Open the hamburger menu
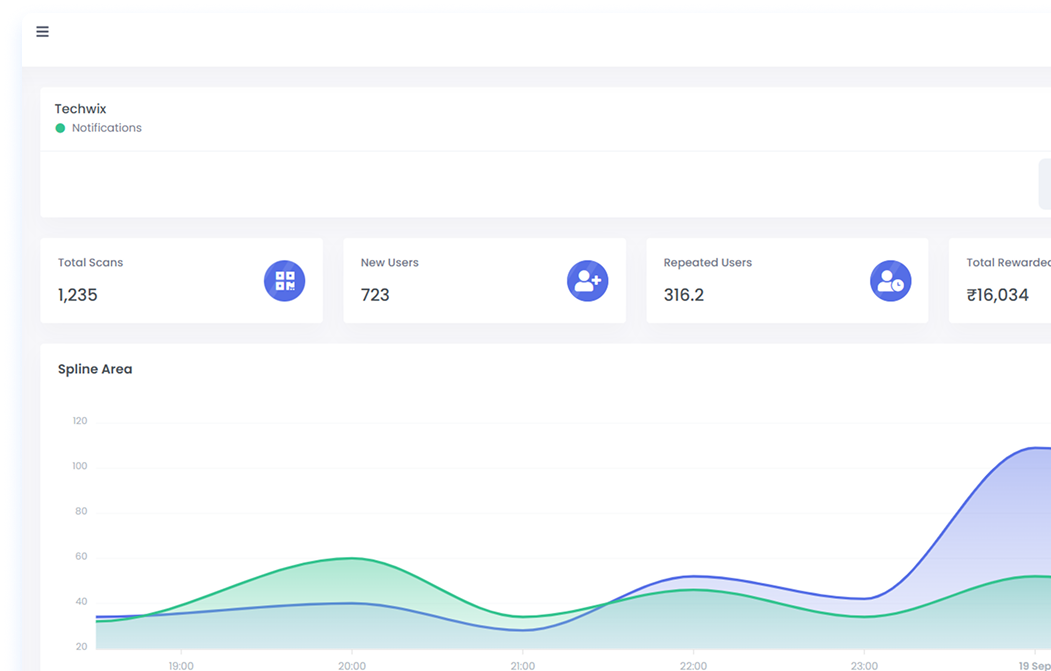Viewport: 1051px width, 671px height. coord(42,31)
